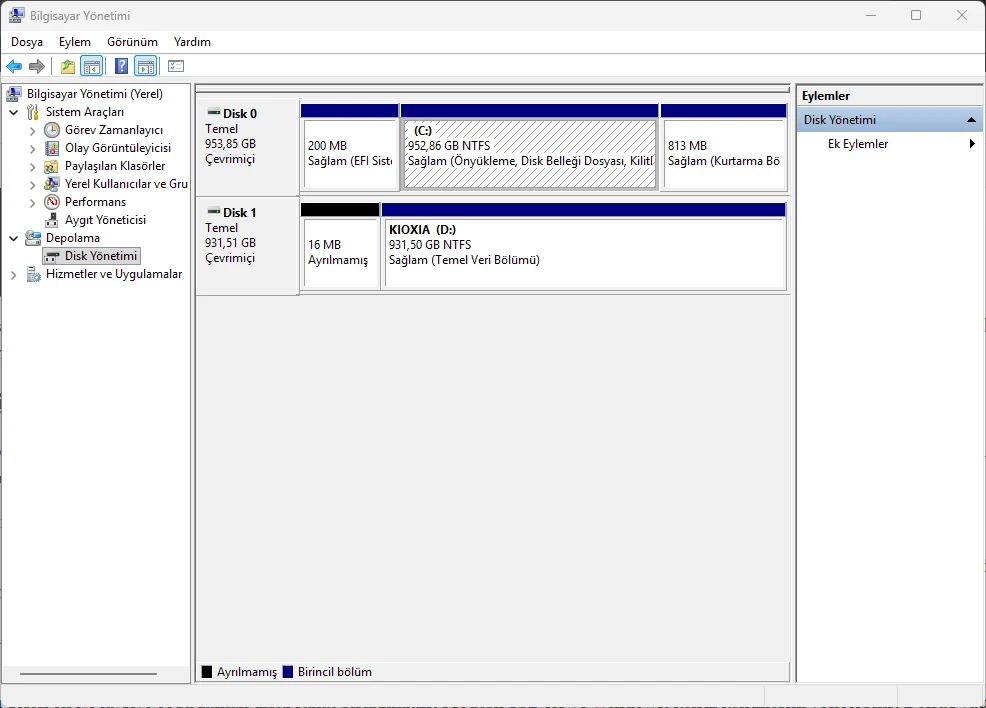Viewport: 986px width, 708px height.
Task: Click the Olay Görüntüleyicisi log icon
Action: coord(52,148)
